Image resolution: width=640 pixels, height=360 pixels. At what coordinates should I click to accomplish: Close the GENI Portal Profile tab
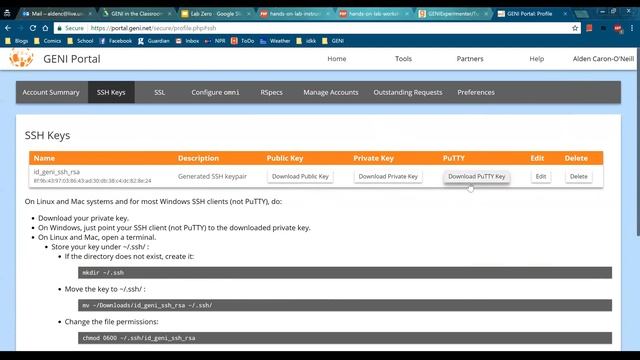[565, 13]
